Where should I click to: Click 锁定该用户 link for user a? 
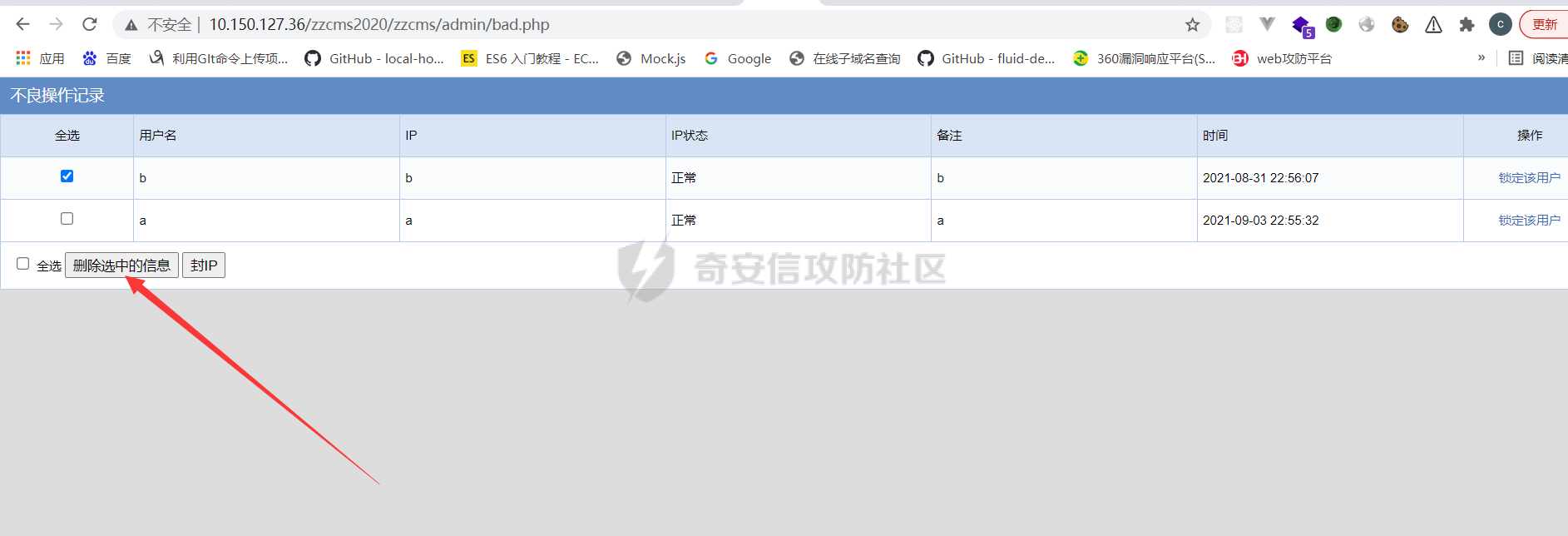(1529, 221)
